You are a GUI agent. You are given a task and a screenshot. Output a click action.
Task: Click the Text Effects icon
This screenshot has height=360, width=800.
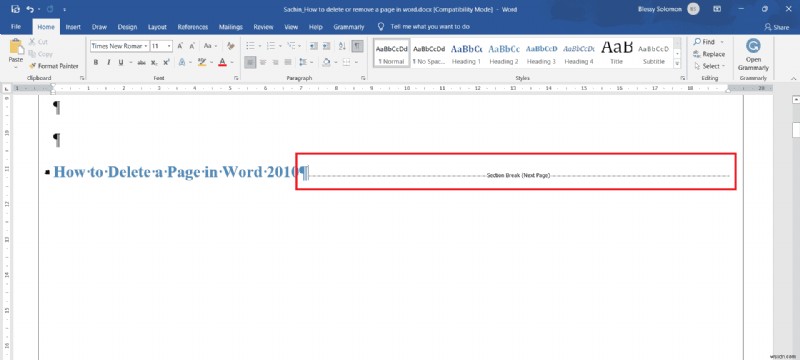[182, 62]
